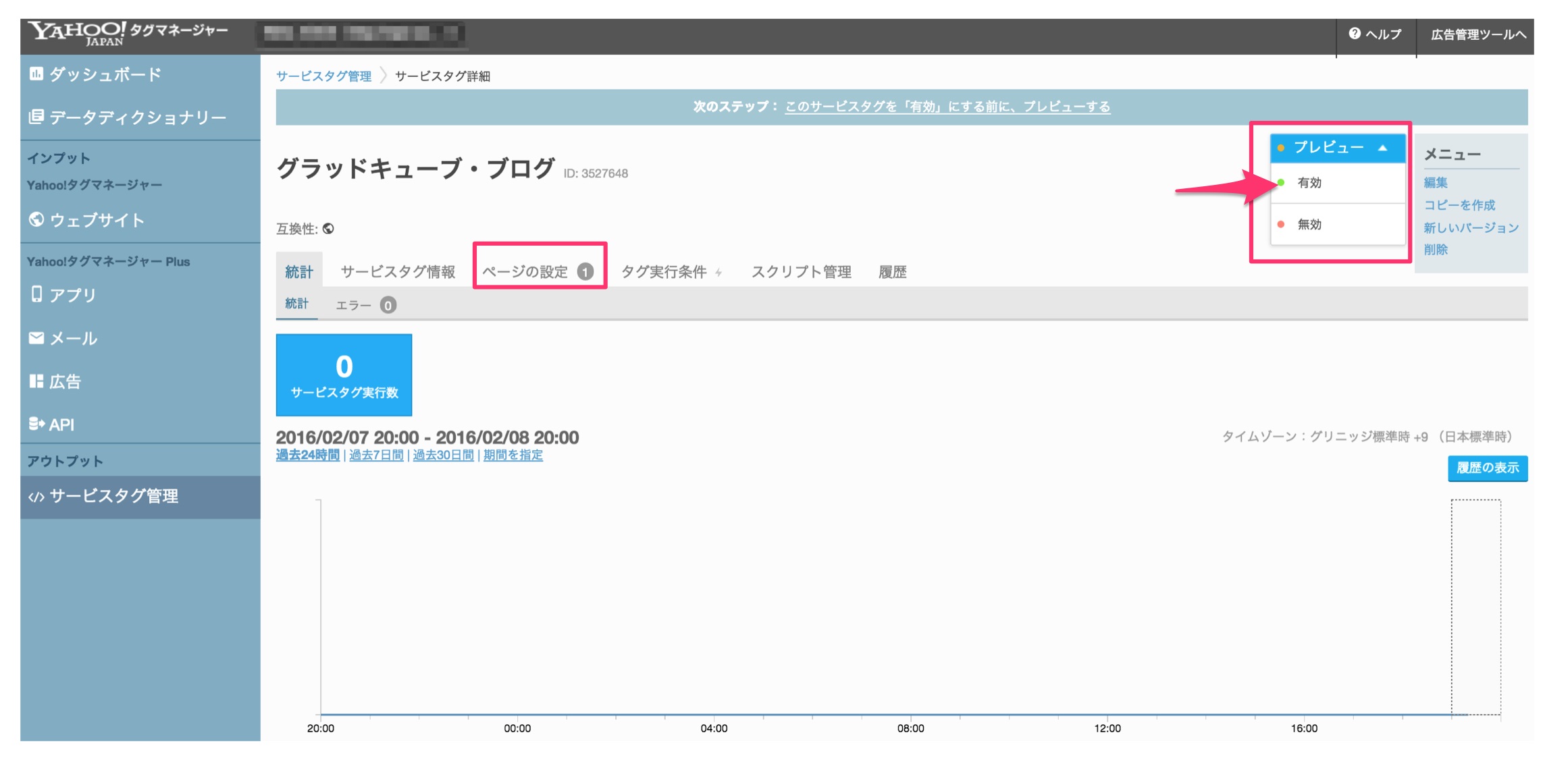The image size is (1568, 768).
Task: Go to 広告管理ツールへ
Action: (x=1478, y=34)
